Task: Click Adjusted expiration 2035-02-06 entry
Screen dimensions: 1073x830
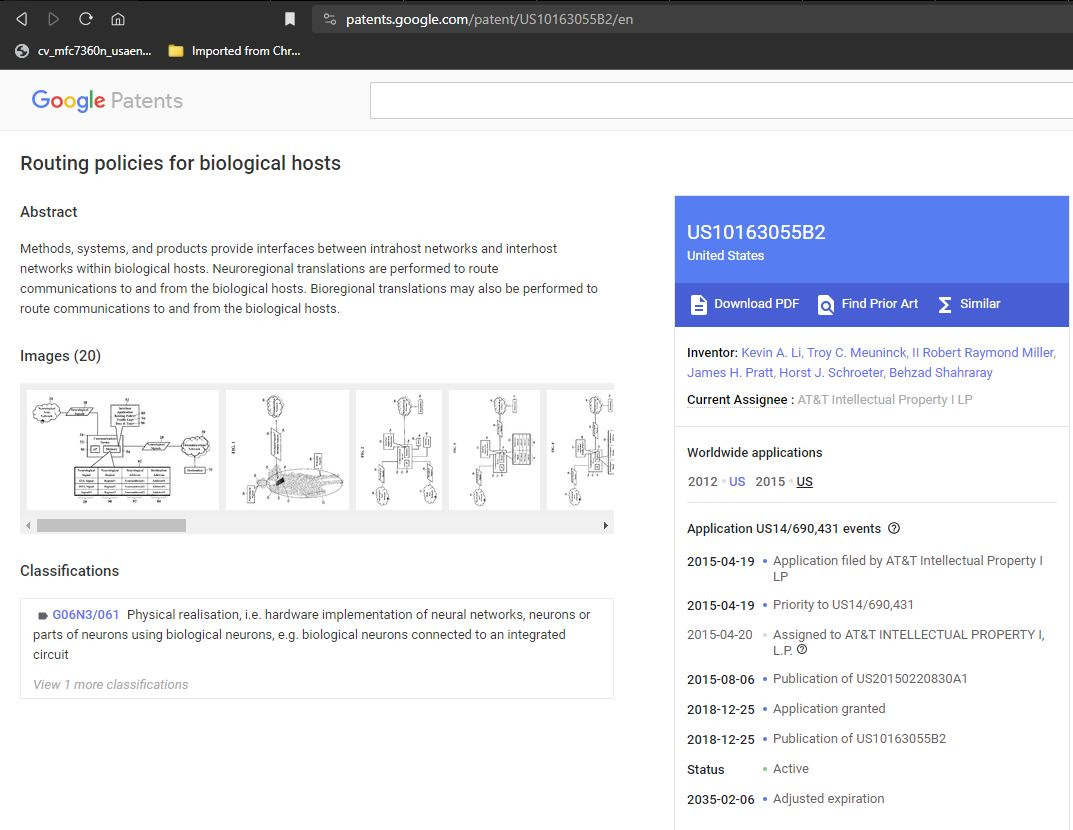Action: 786,799
